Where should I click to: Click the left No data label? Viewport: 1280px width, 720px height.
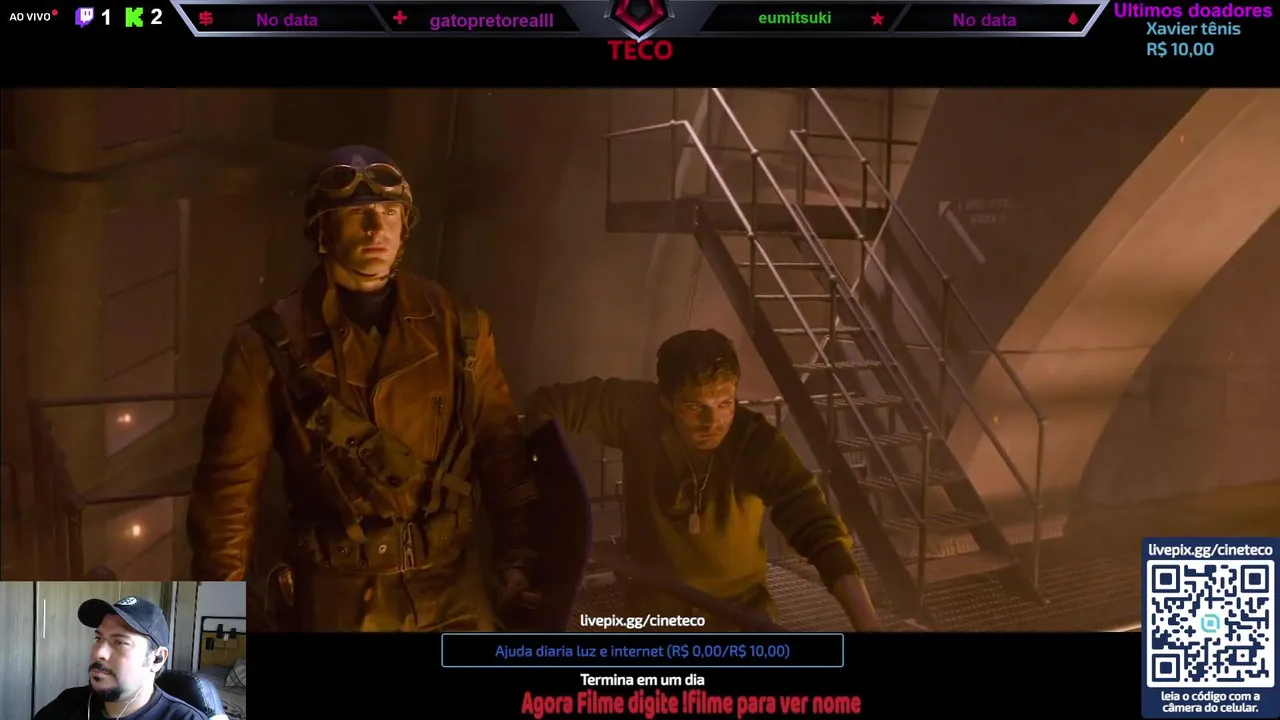point(286,20)
